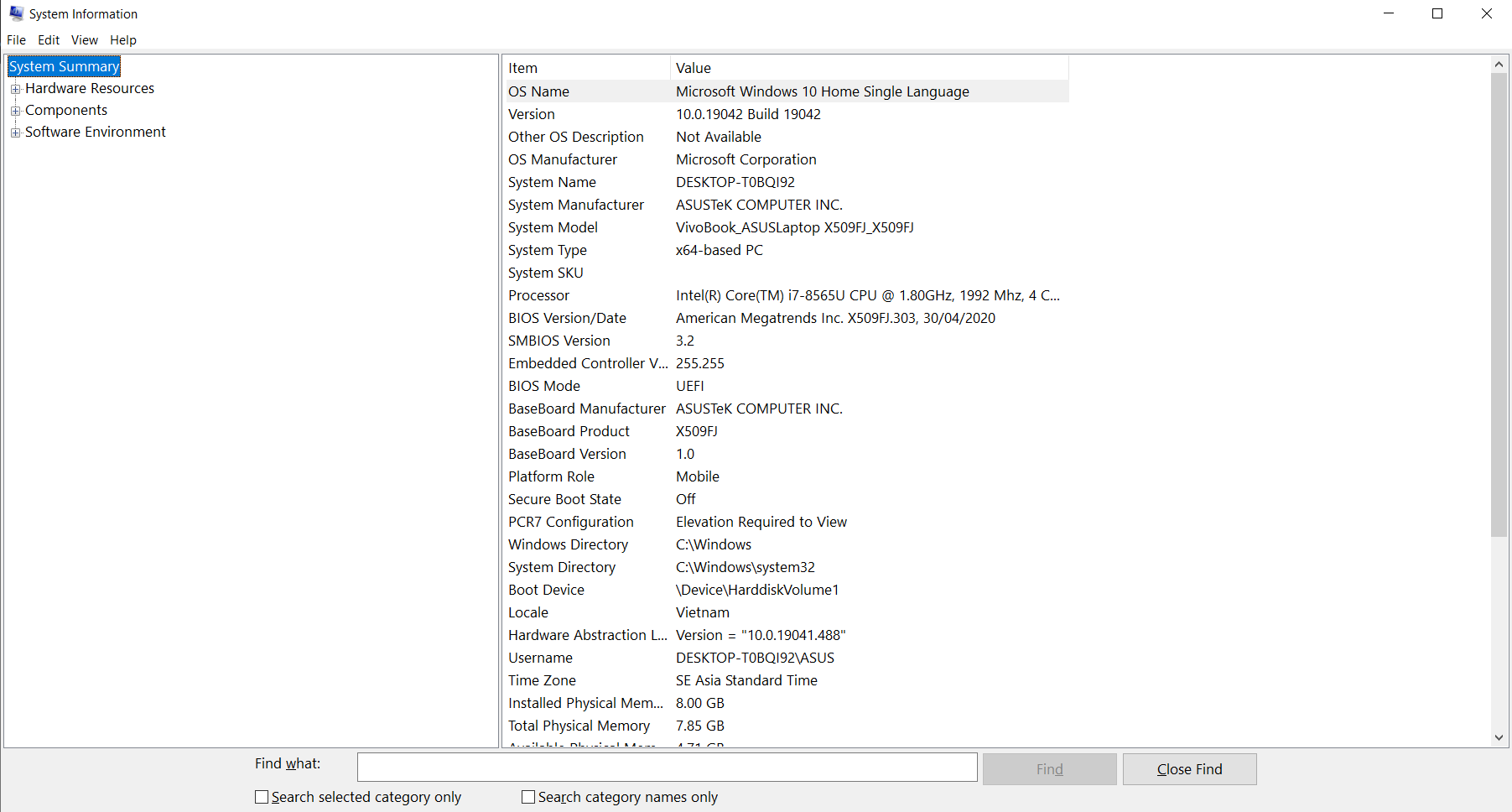The height and width of the screenshot is (812, 1512).
Task: Enable Search category names only
Action: pyautogui.click(x=528, y=797)
